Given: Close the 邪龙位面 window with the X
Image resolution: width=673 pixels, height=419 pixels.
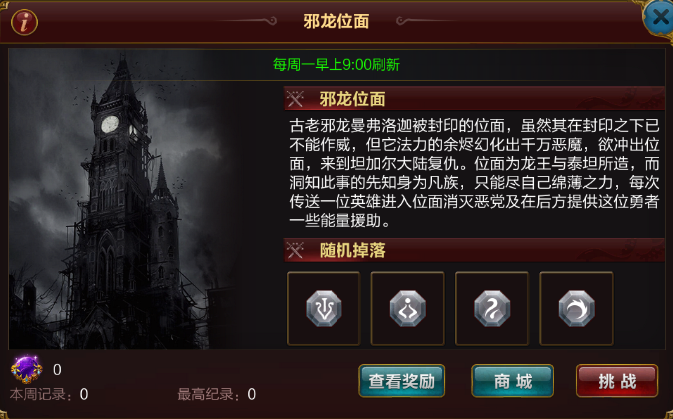Looking at the screenshot, I should (x=659, y=18).
